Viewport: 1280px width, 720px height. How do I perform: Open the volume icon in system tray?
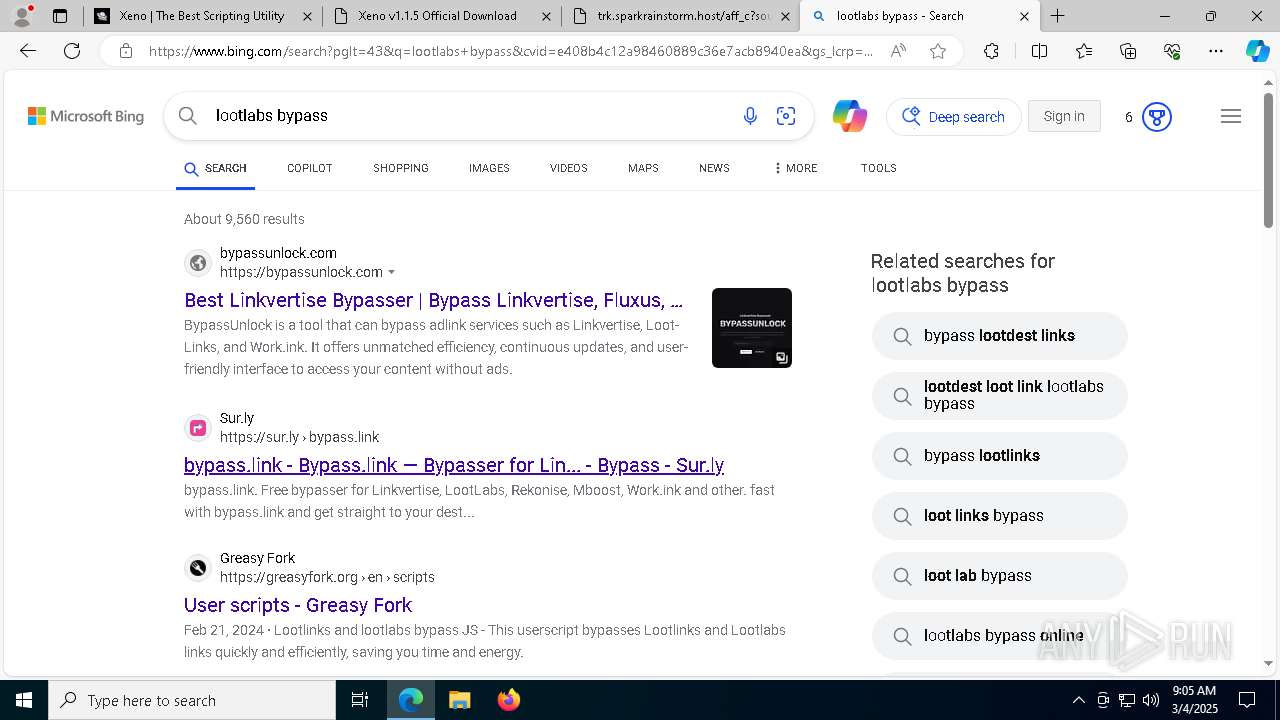(x=1150, y=700)
